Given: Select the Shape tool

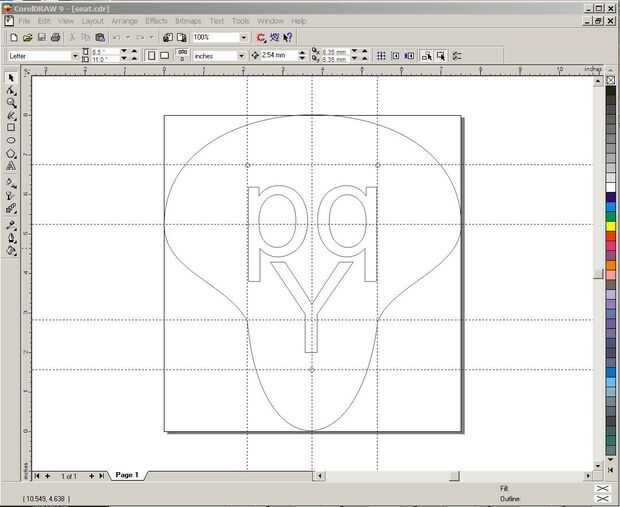Looking at the screenshot, I should pos(11,91).
